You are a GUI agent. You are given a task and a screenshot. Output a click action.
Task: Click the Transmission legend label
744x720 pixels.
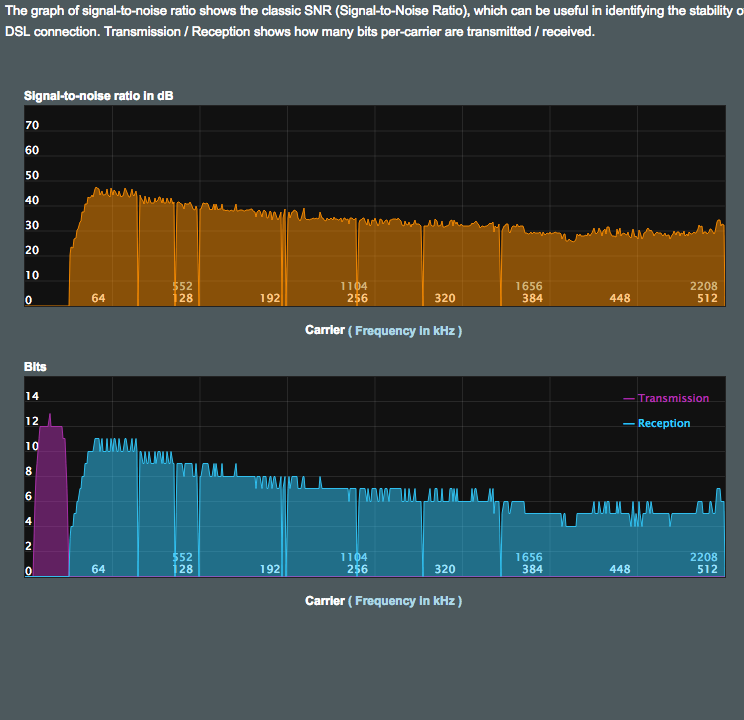pyautogui.click(x=673, y=398)
